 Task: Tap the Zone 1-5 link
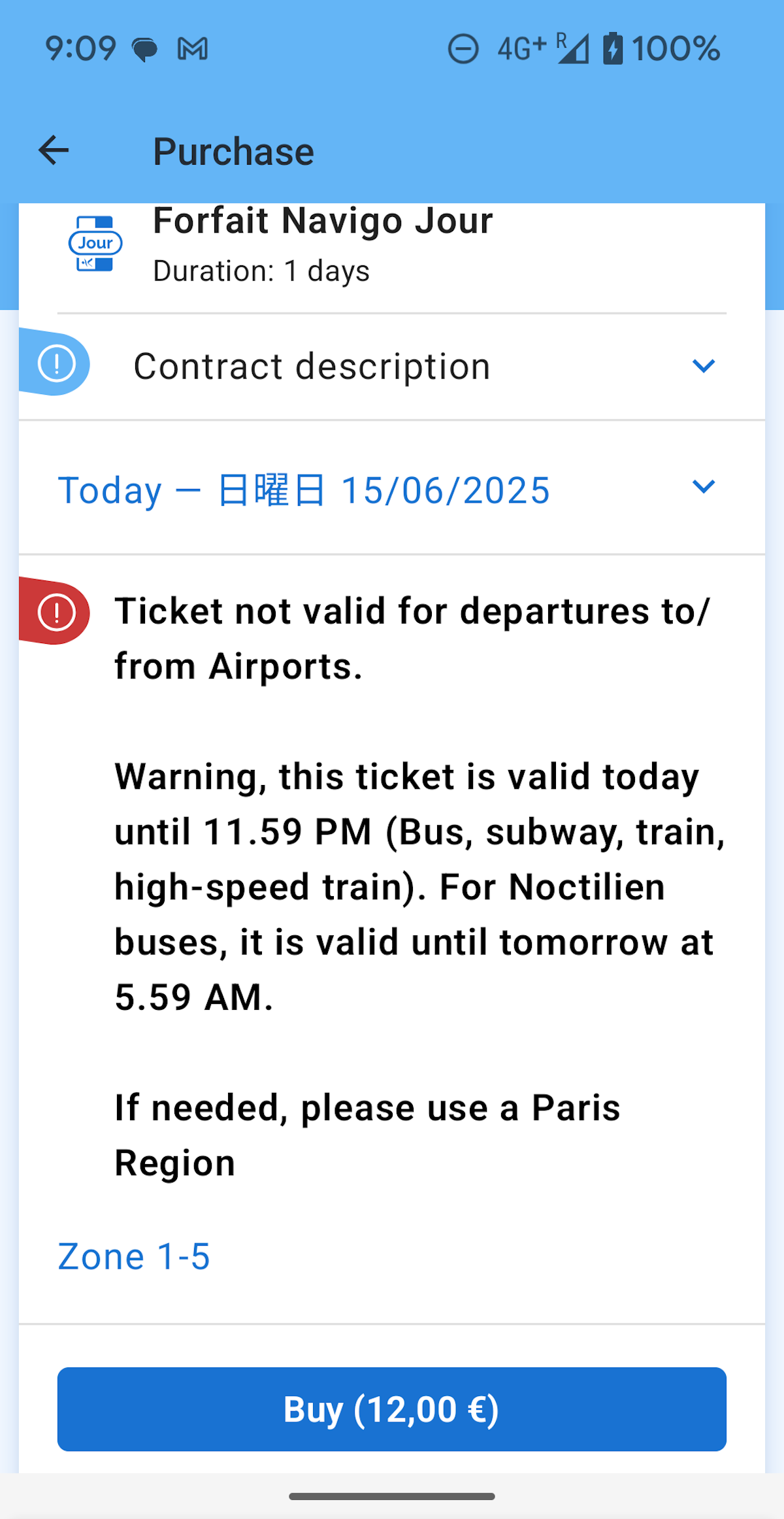click(x=134, y=1256)
